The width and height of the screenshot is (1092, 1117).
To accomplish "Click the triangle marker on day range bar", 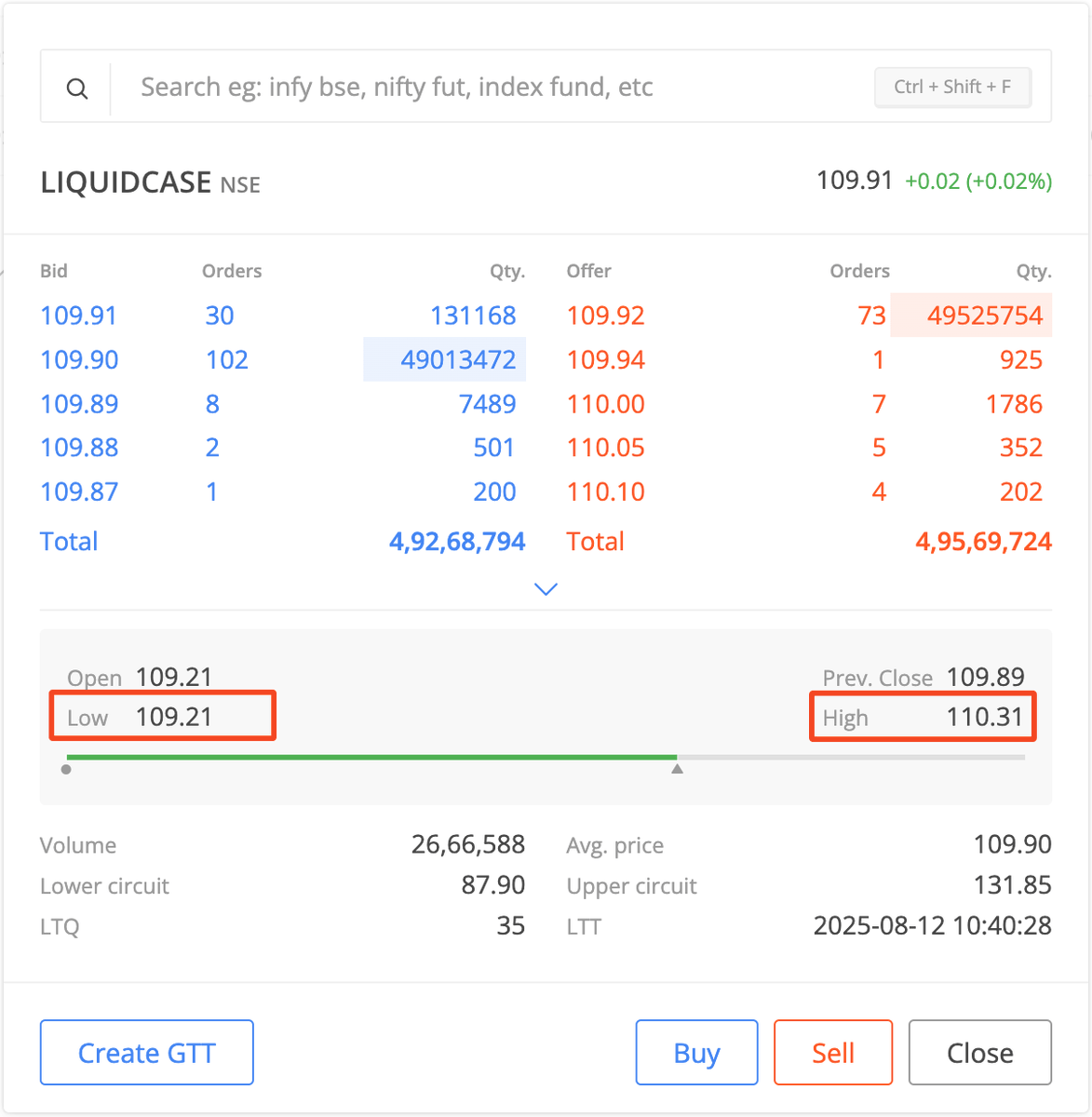I will point(678,769).
